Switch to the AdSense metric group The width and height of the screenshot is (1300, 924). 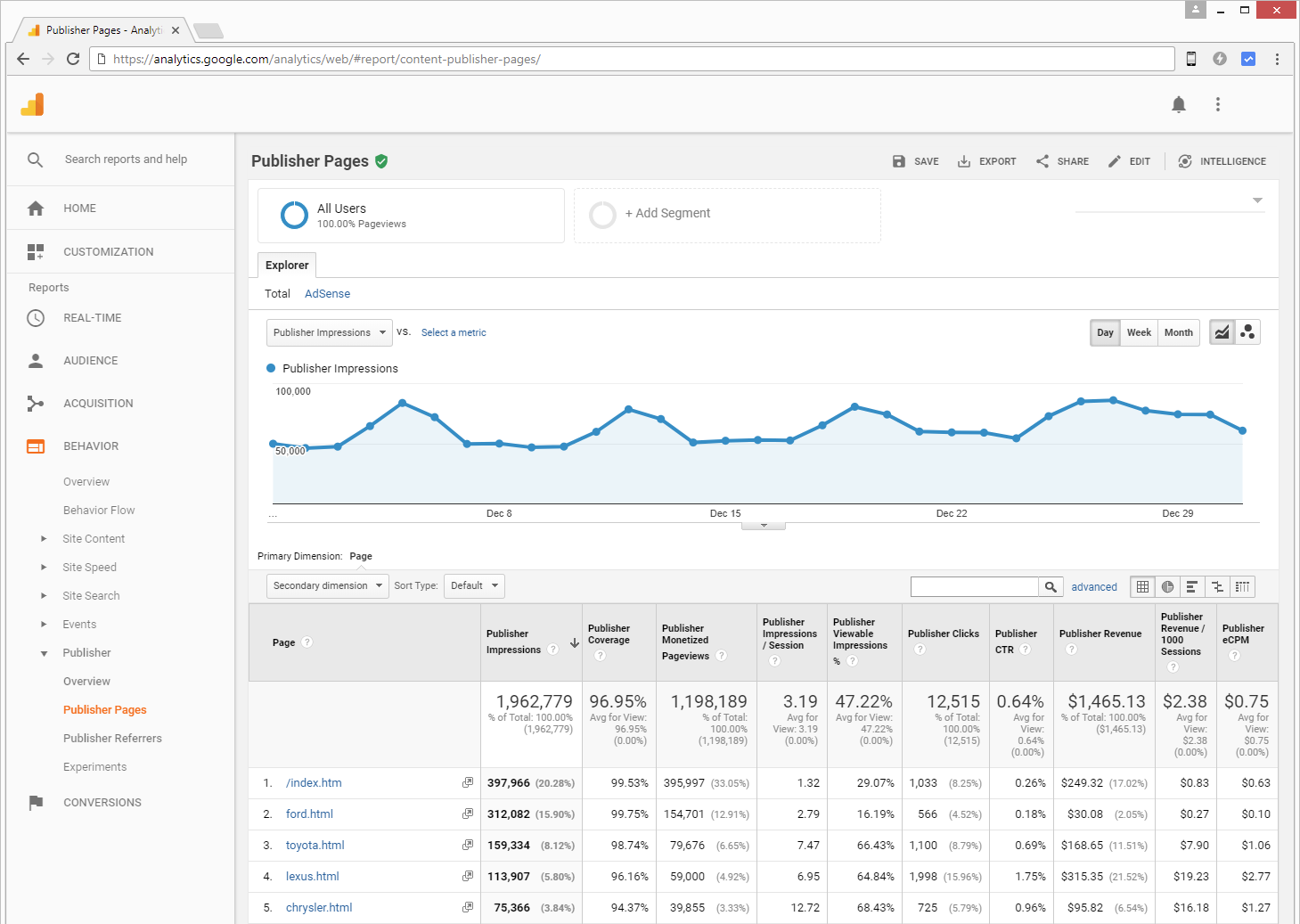point(327,294)
